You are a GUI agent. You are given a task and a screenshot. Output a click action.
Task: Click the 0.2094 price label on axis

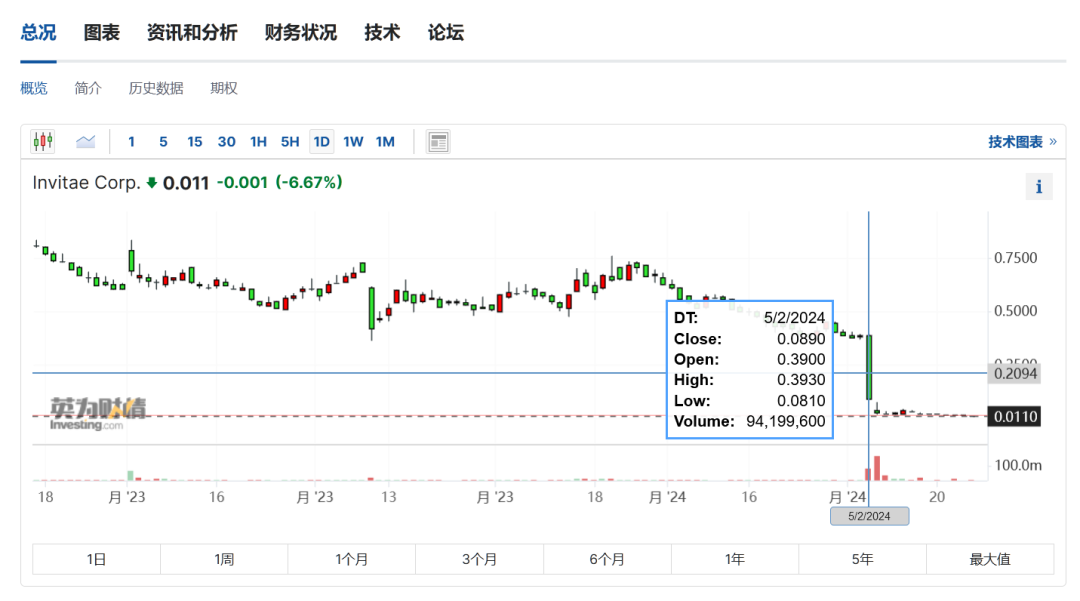point(1014,374)
